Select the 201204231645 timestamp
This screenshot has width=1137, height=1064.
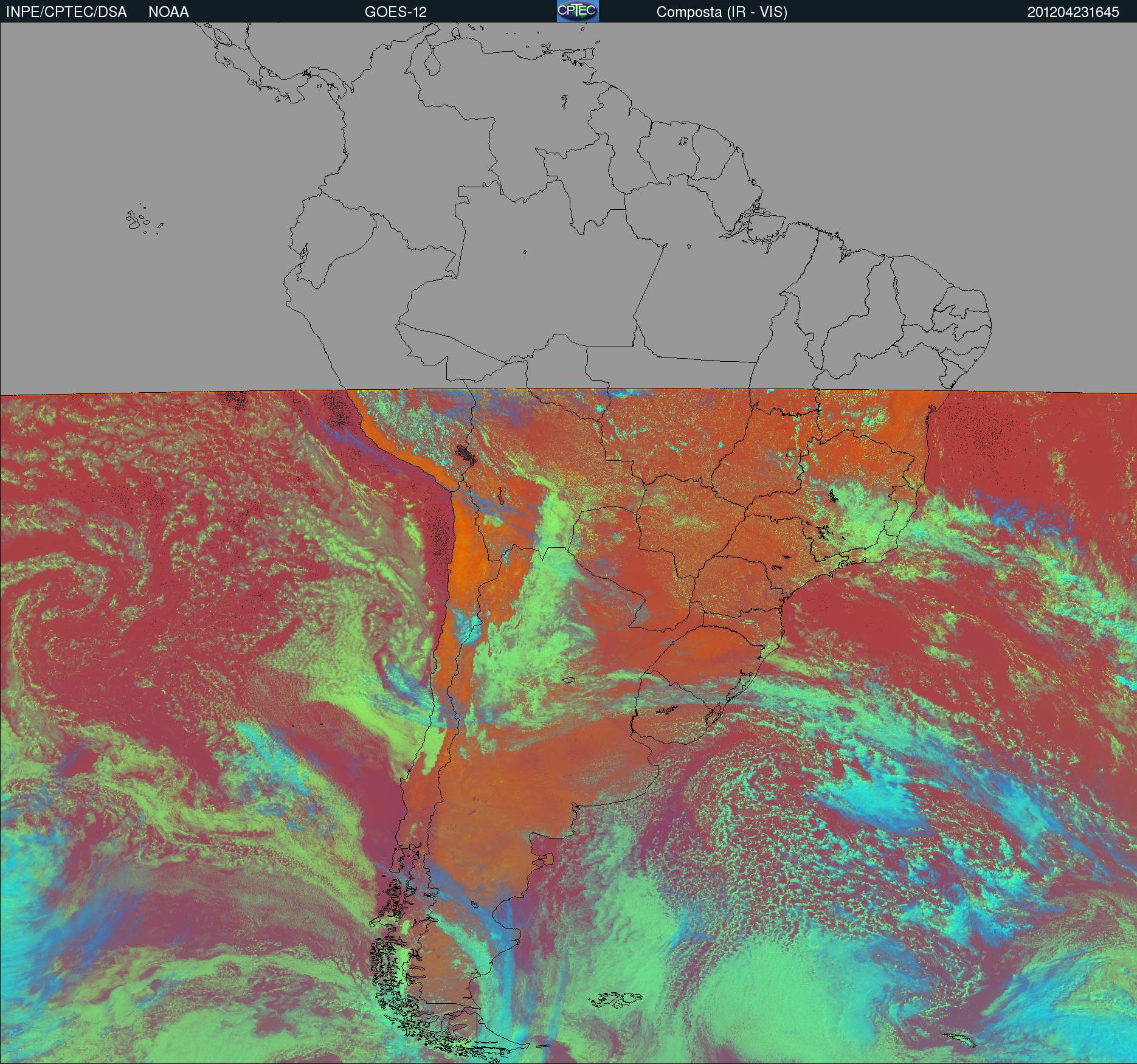1073,12
